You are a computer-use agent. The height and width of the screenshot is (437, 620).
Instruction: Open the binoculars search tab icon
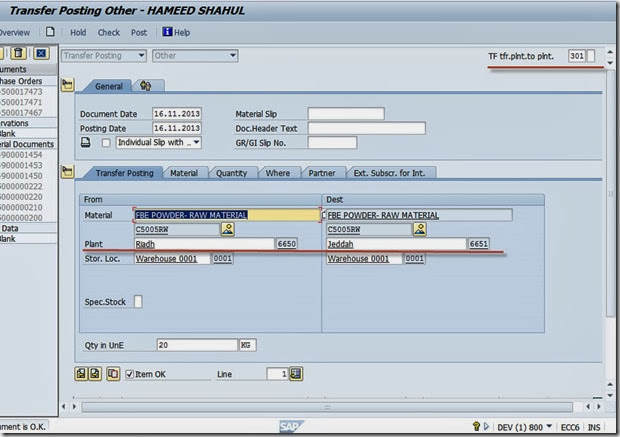coord(146,86)
